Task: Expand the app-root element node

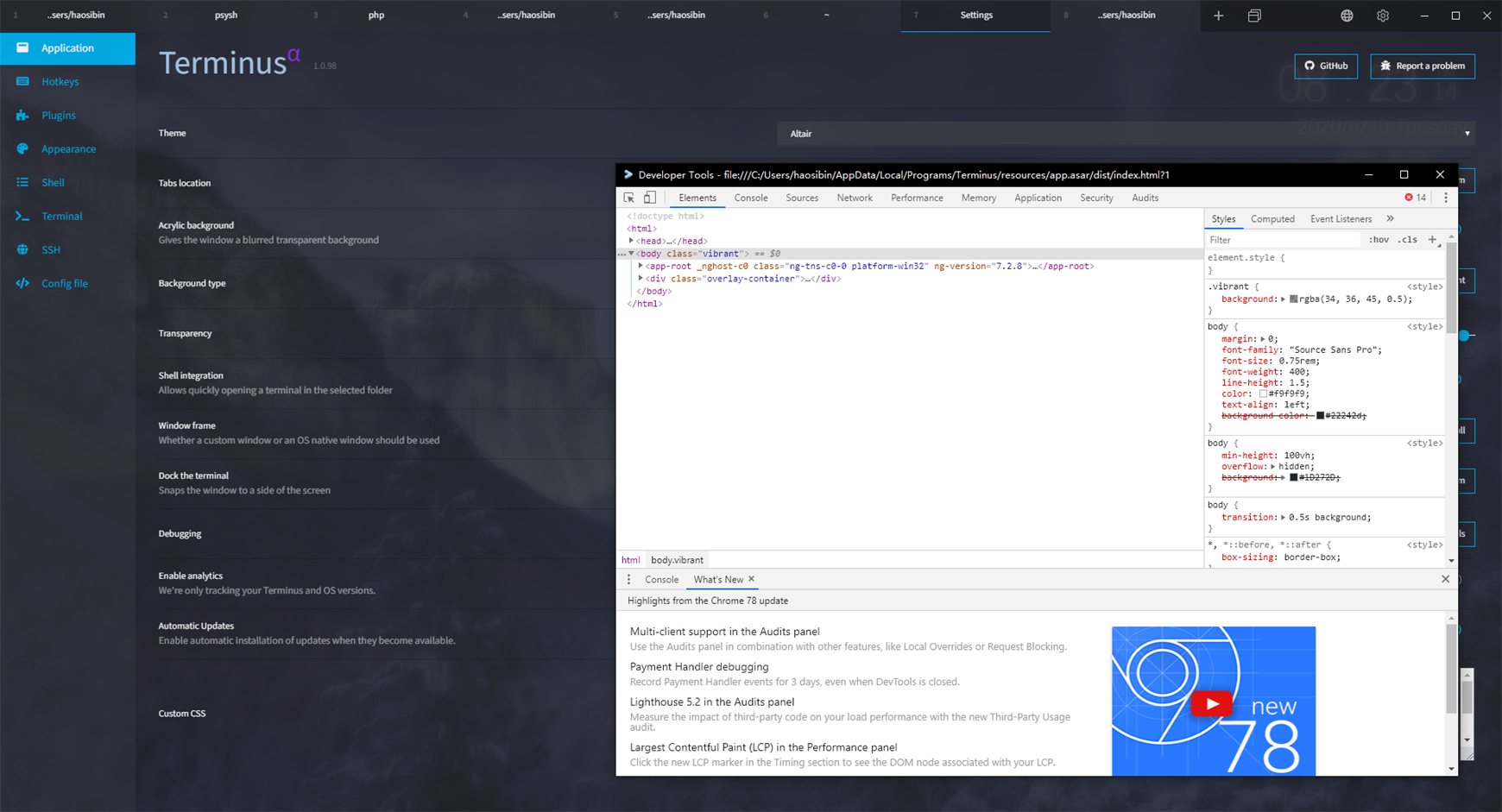Action: pyautogui.click(x=641, y=266)
